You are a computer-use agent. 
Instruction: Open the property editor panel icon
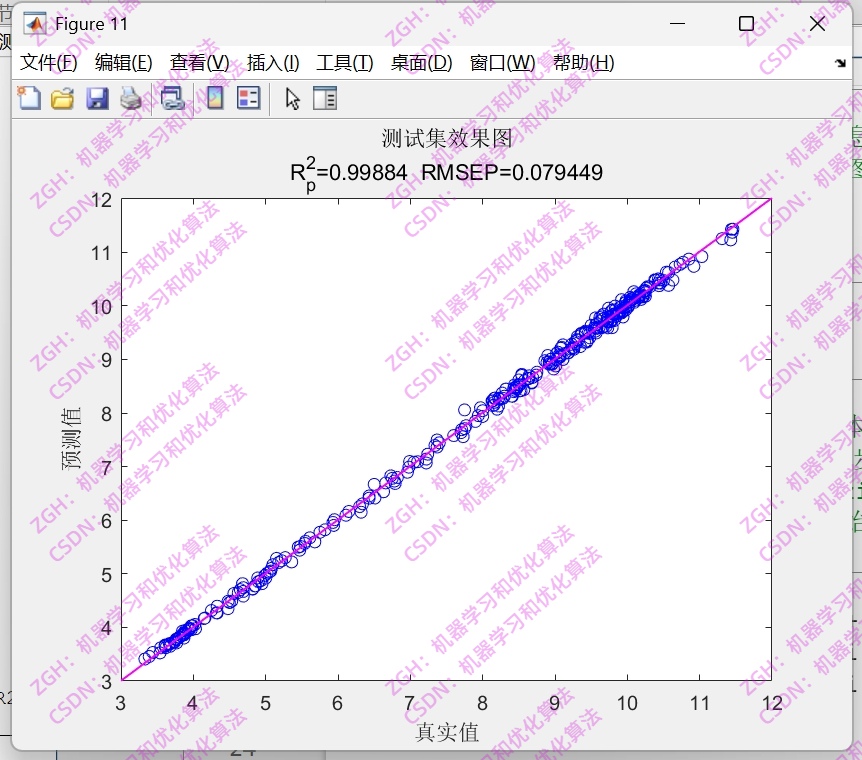pyautogui.click(x=325, y=97)
